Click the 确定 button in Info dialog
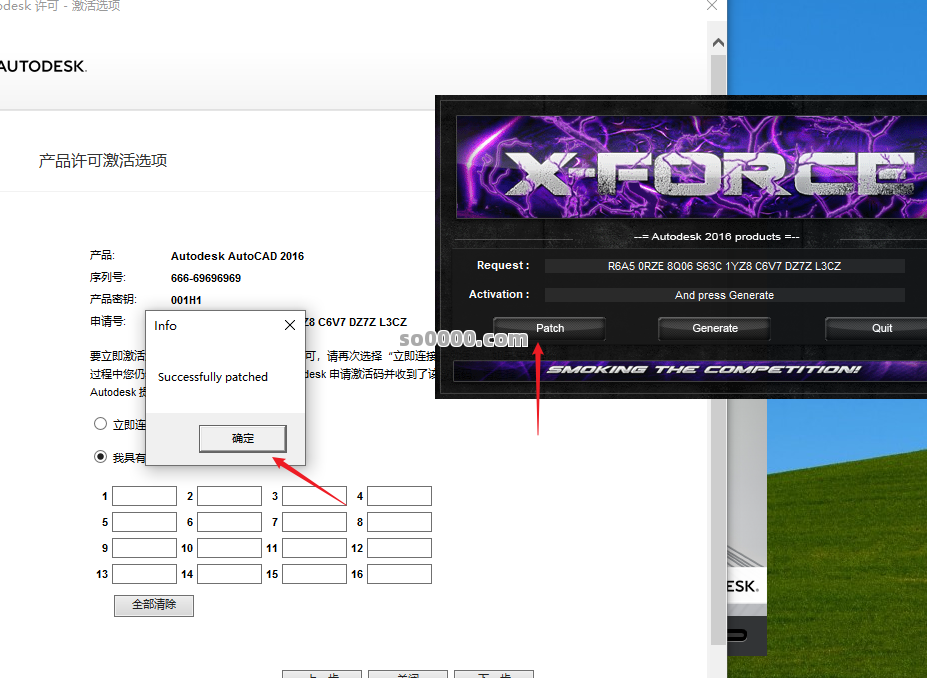The height and width of the screenshot is (678, 927). [243, 438]
